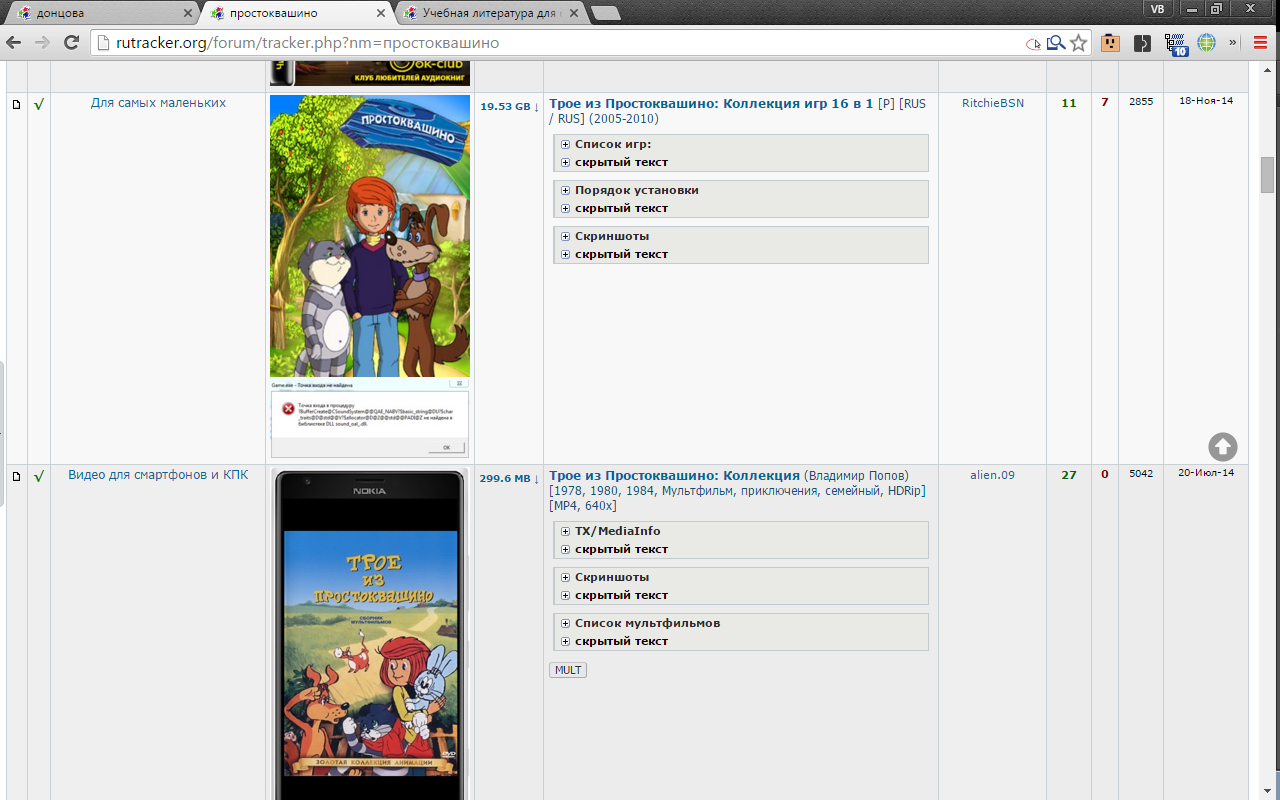Close the простоквашино tab
The image size is (1280, 800).
pyautogui.click(x=381, y=13)
